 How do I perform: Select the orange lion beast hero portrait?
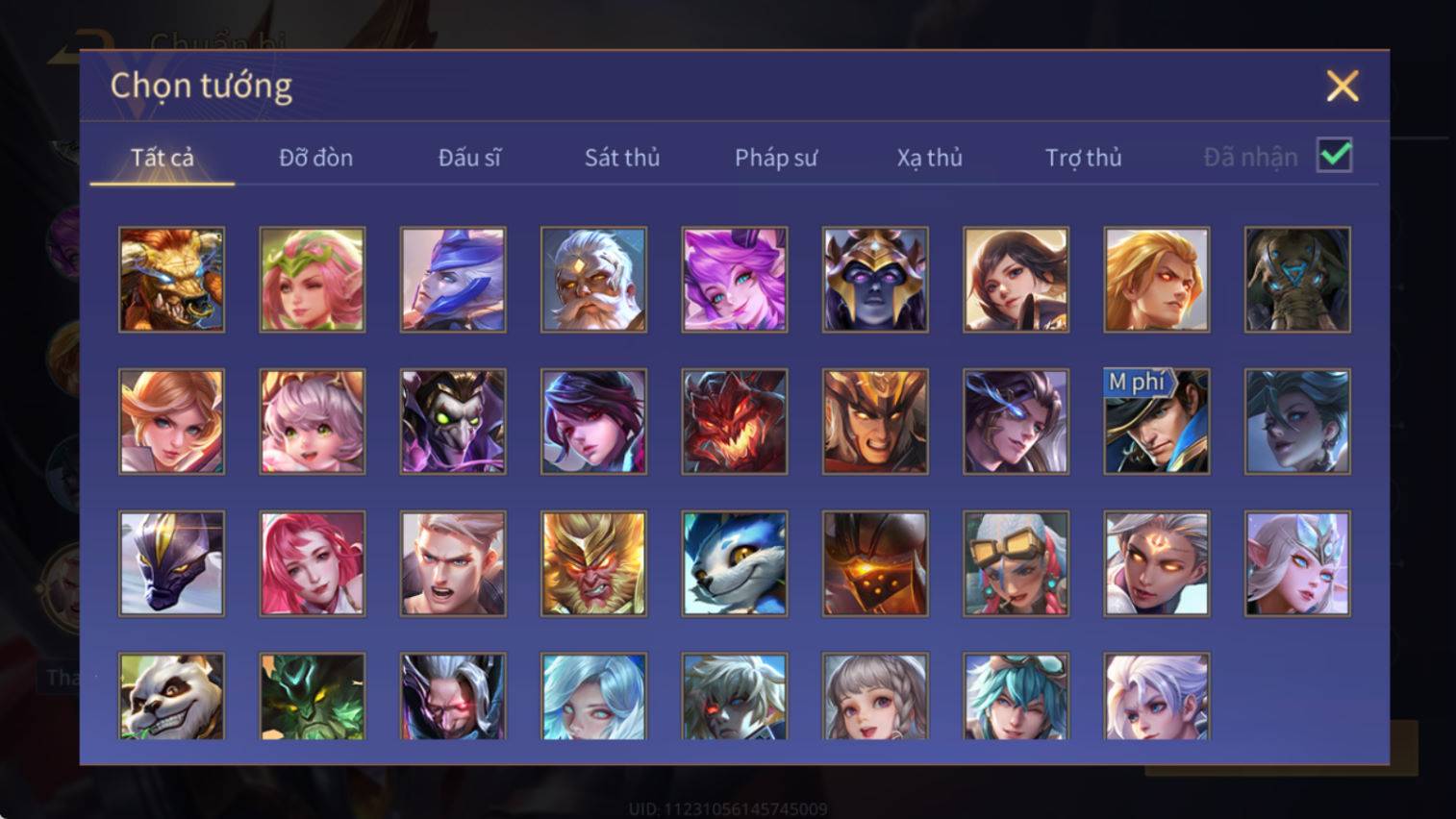171,280
